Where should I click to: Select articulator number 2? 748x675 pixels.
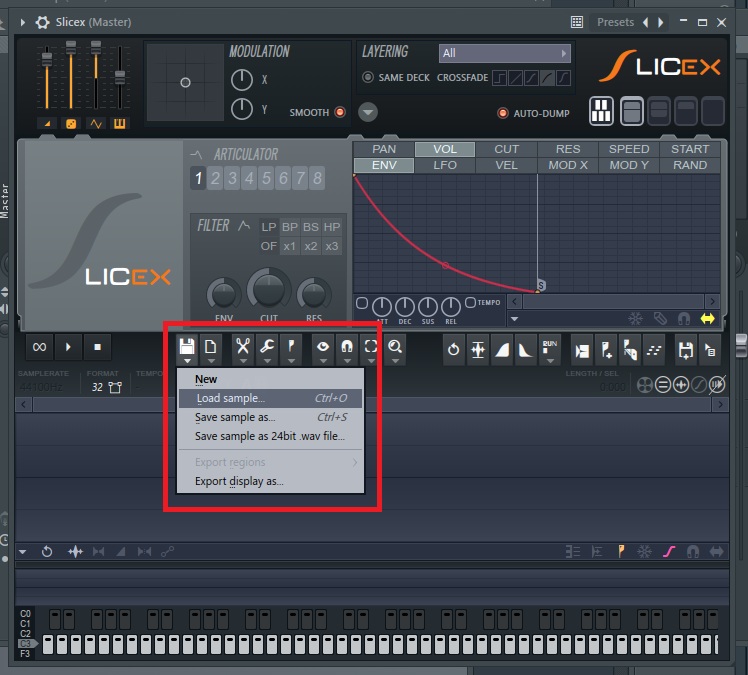point(215,178)
